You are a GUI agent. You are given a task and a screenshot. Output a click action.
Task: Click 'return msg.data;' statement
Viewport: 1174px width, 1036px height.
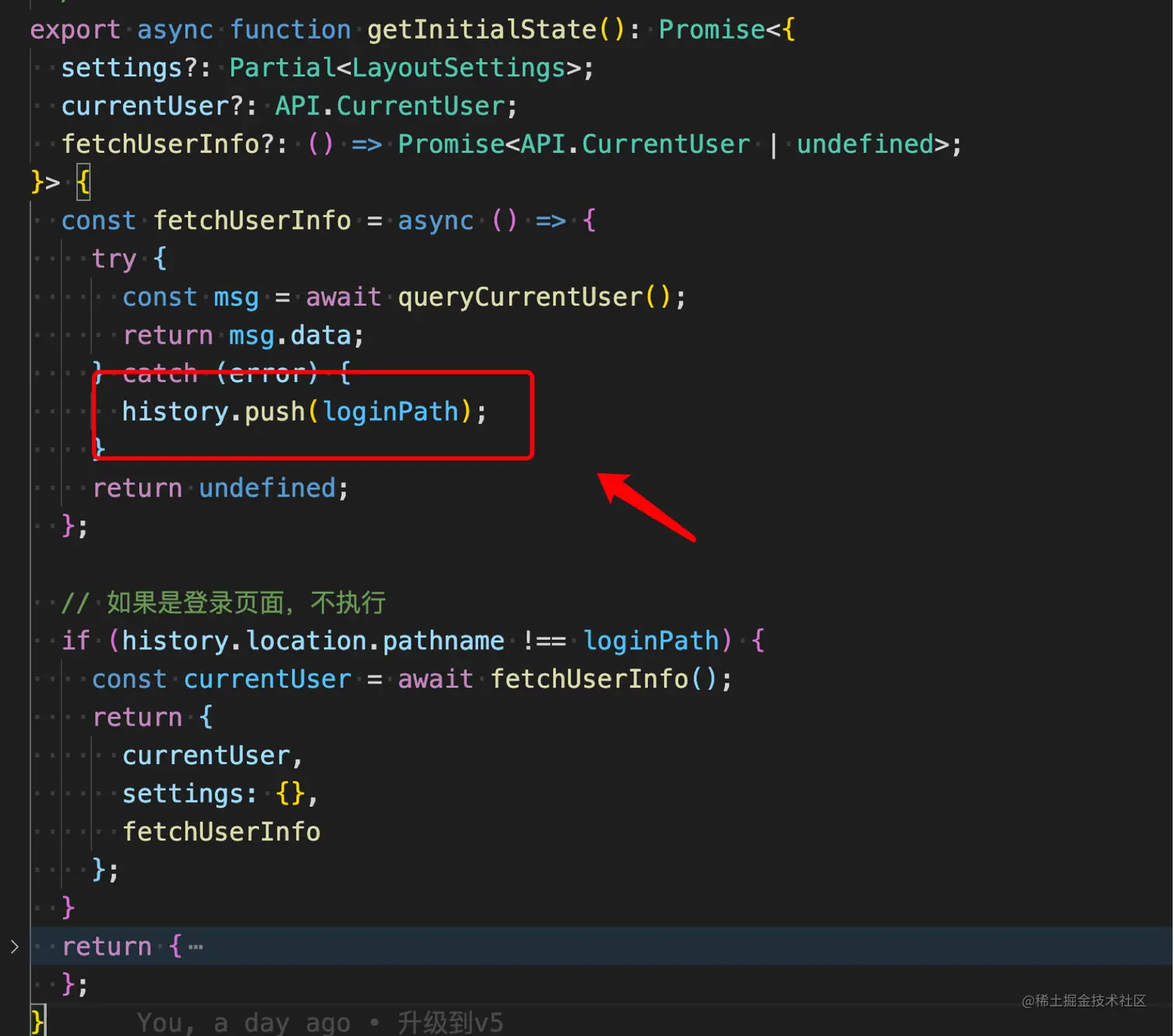tap(243, 335)
